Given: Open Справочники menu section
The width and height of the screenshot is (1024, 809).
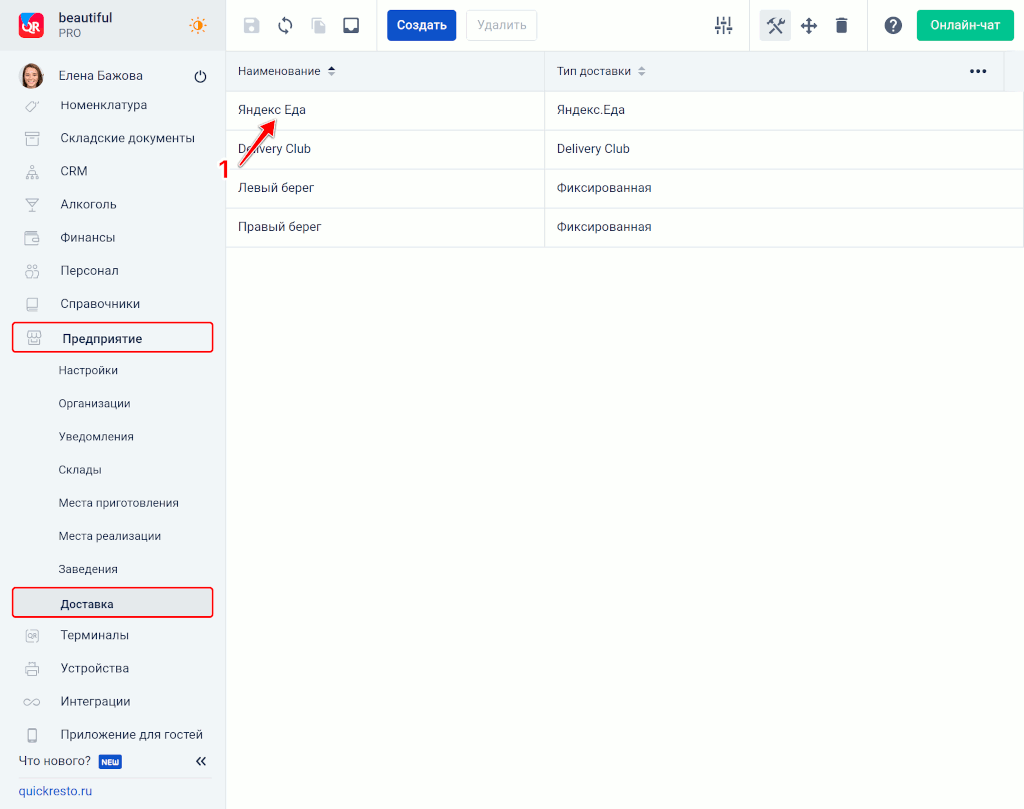Looking at the screenshot, I should coord(100,304).
